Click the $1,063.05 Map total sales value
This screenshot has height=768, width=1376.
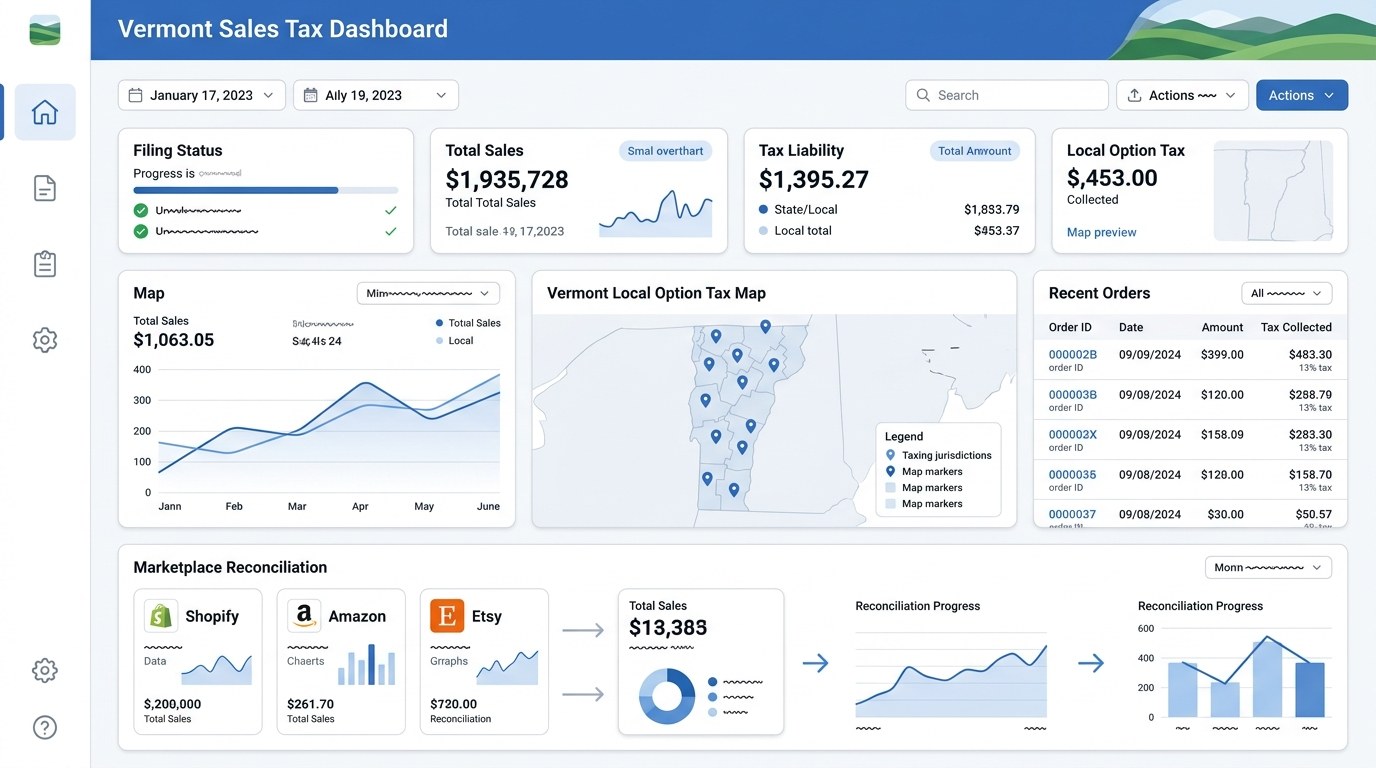[x=173, y=340]
